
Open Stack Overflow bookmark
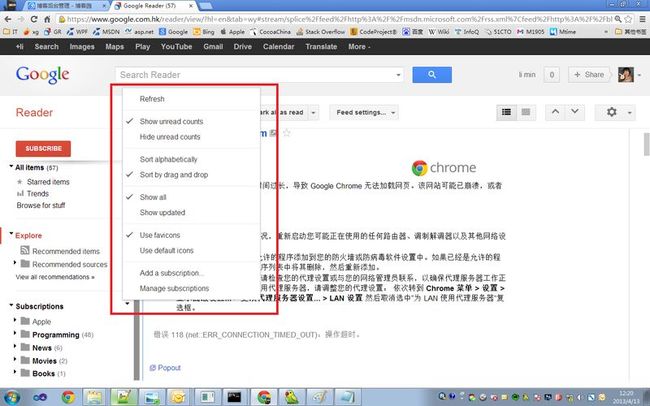pos(321,32)
